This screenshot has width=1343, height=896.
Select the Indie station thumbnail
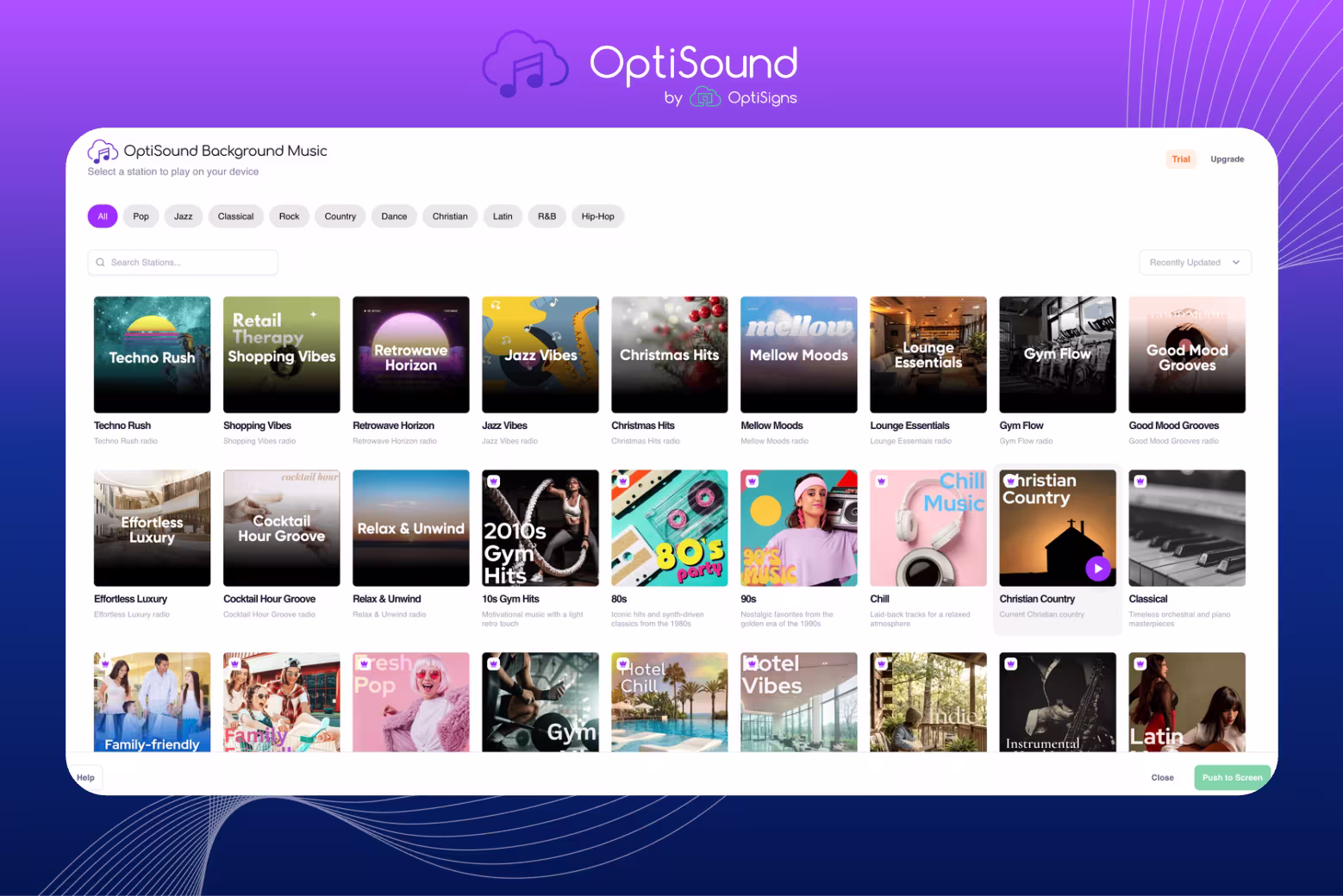tap(928, 702)
